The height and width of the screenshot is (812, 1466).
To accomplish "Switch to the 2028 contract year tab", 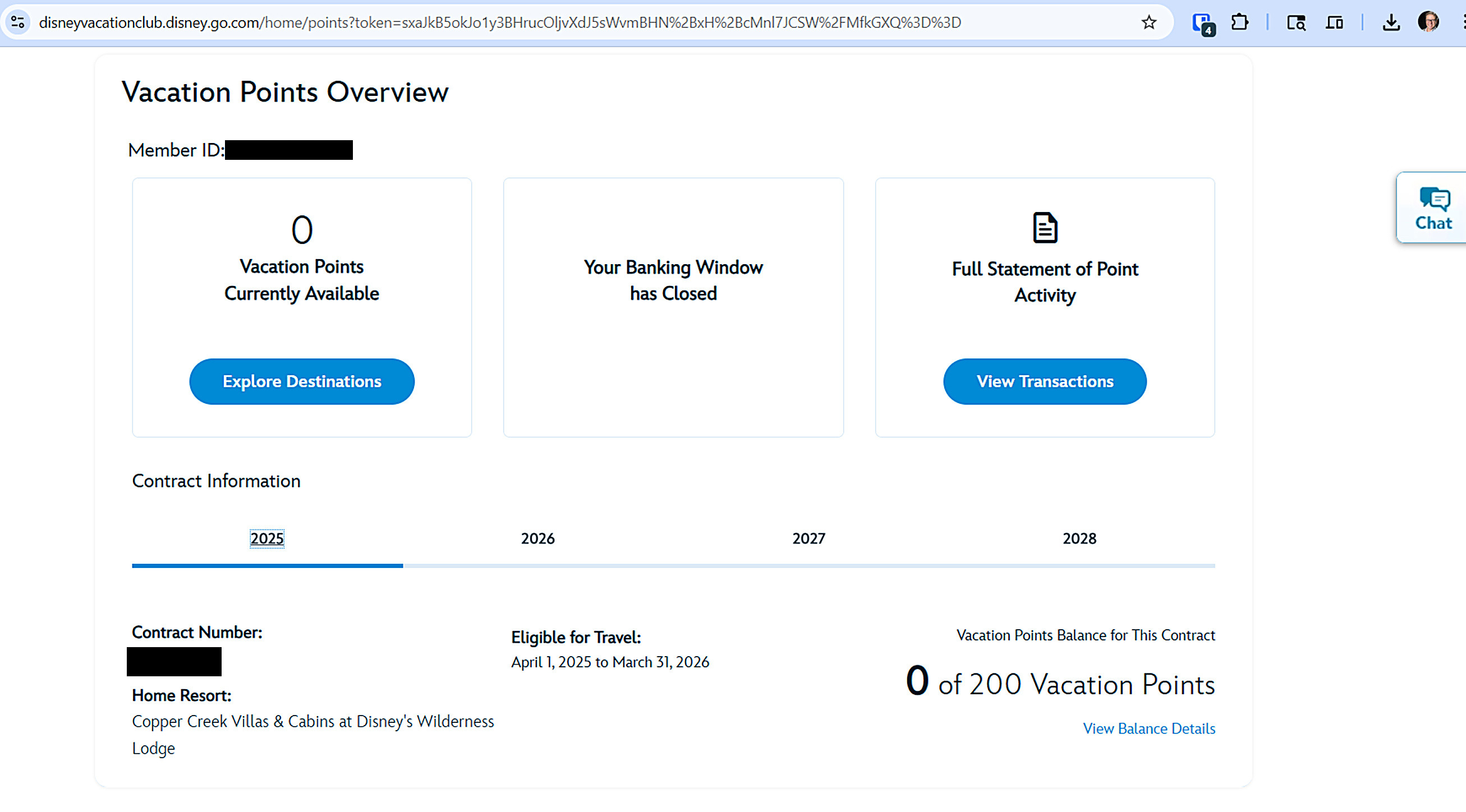I will [1079, 538].
